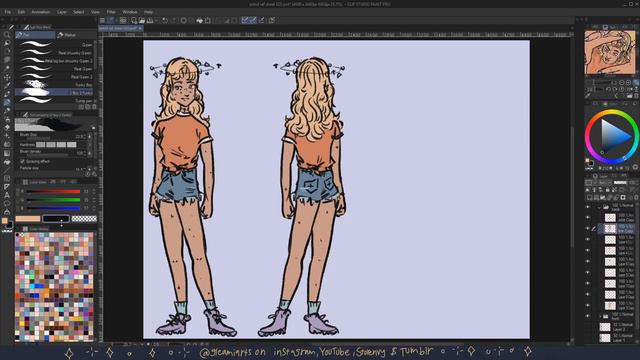Select the Ruler tool

click(7, 187)
